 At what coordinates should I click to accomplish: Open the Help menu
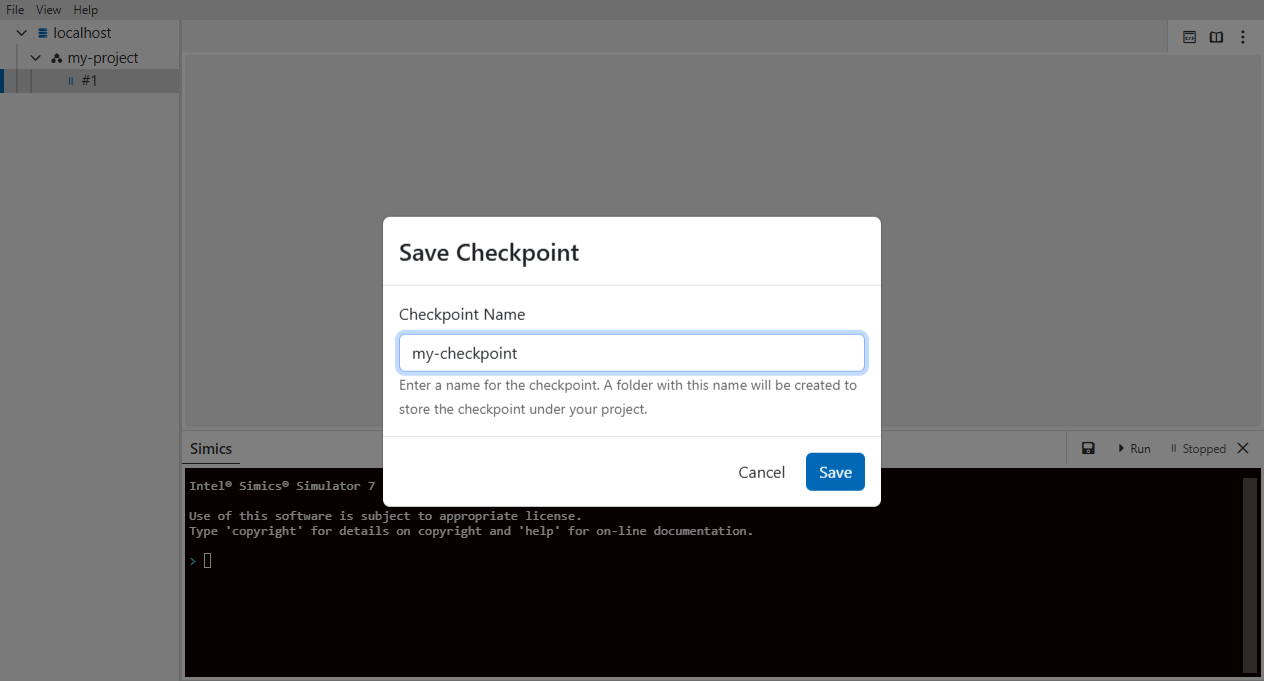[x=86, y=10]
